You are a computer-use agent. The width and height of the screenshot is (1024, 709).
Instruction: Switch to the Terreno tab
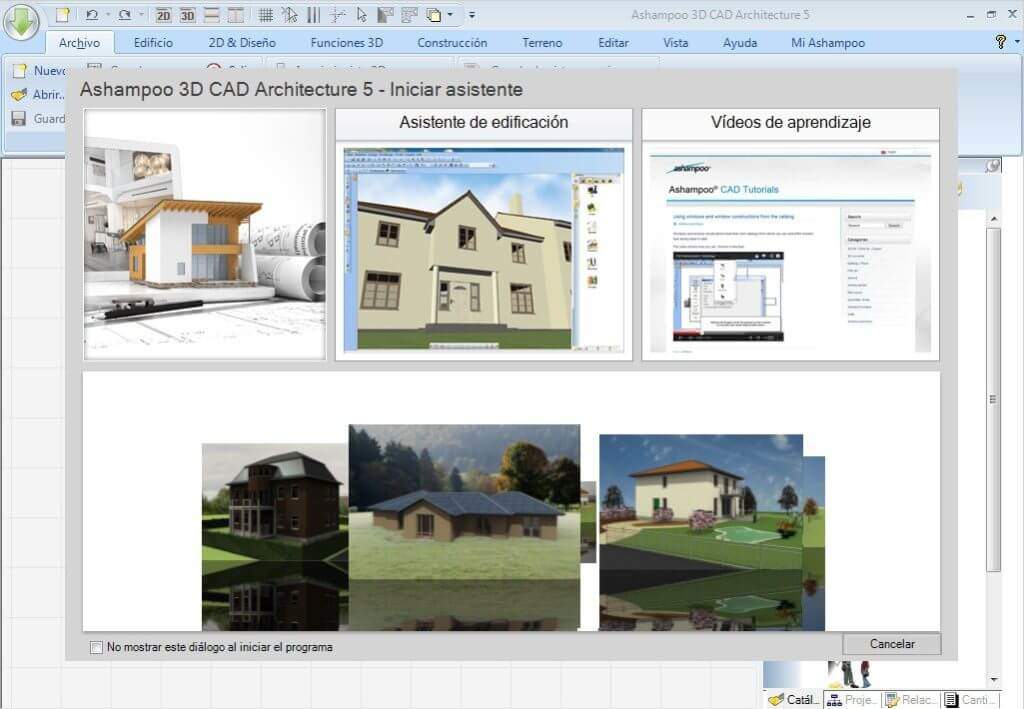(542, 42)
